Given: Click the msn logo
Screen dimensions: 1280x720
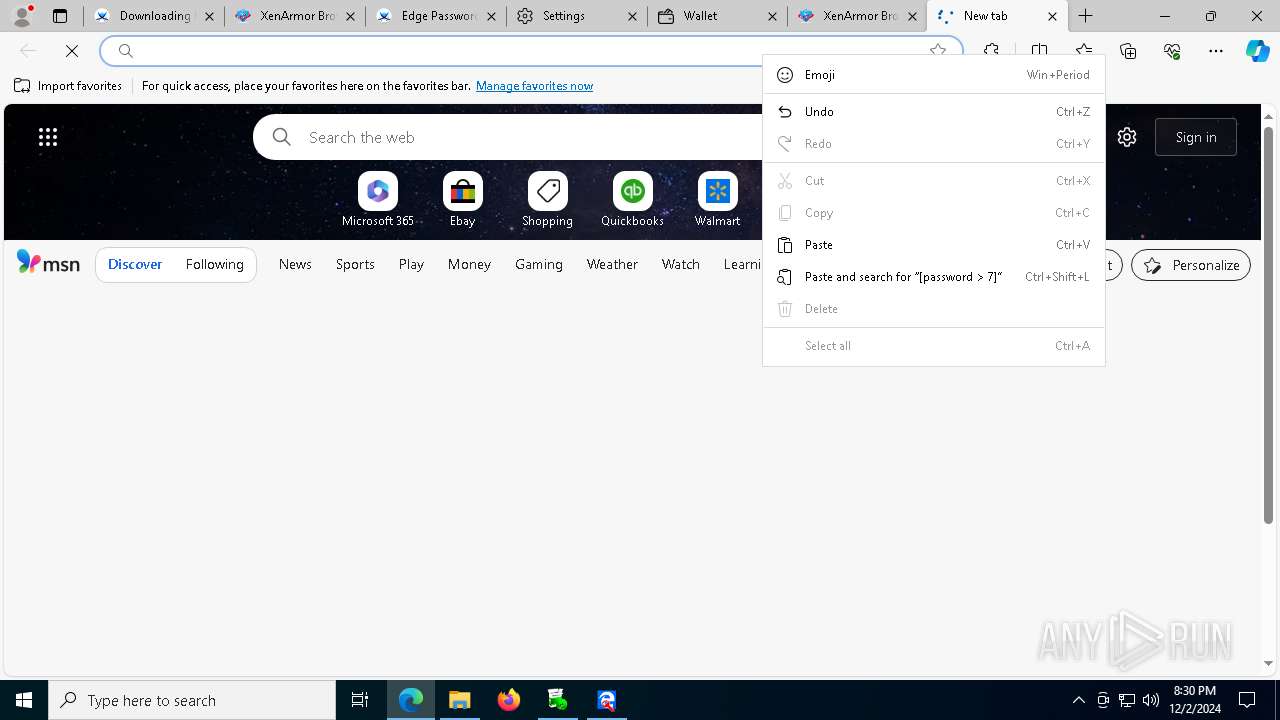Looking at the screenshot, I should 48,263.
